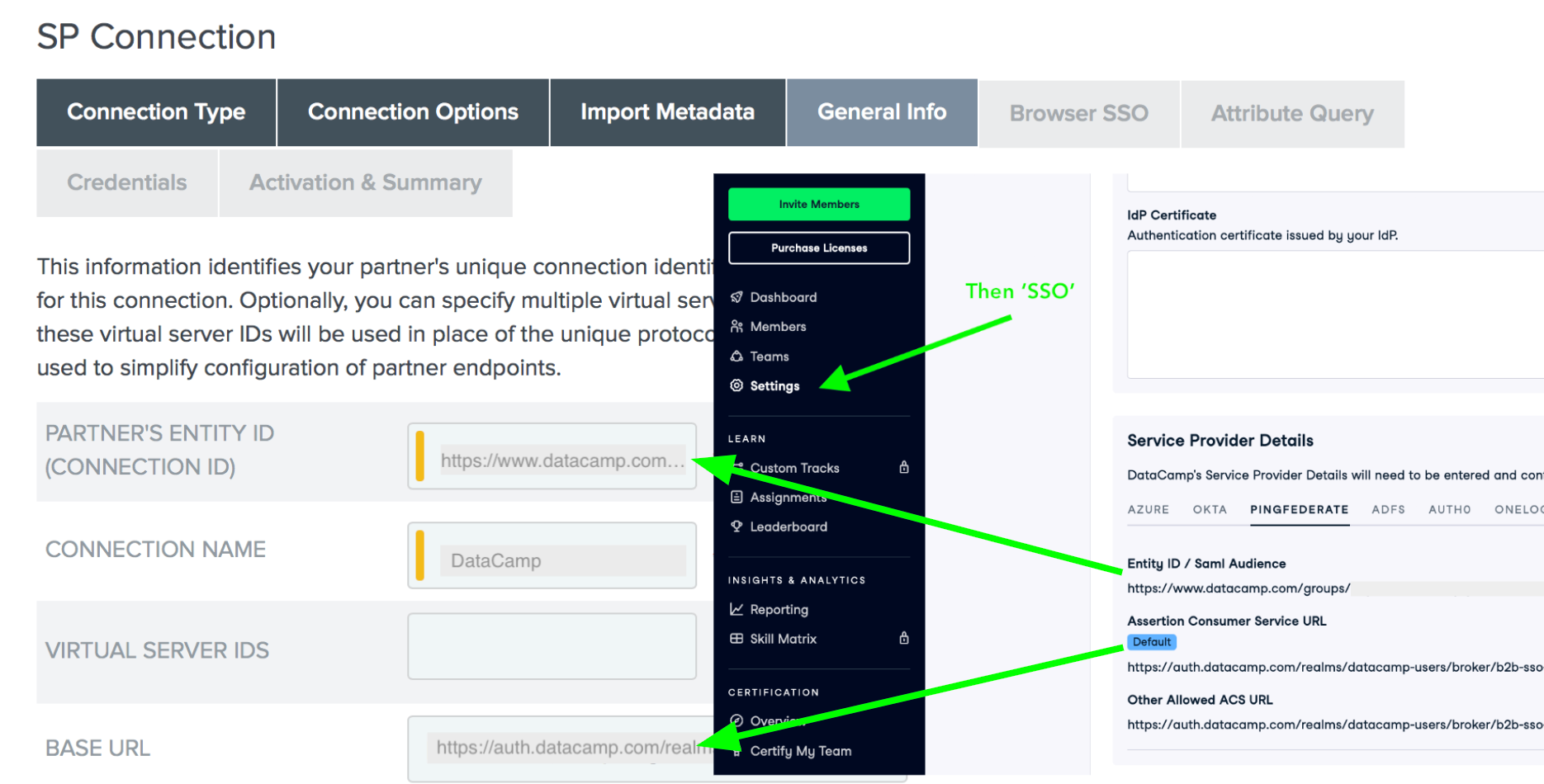This screenshot has height=784, width=1544.
Task: Click the Skill Matrix grid icon
Action: (736, 639)
